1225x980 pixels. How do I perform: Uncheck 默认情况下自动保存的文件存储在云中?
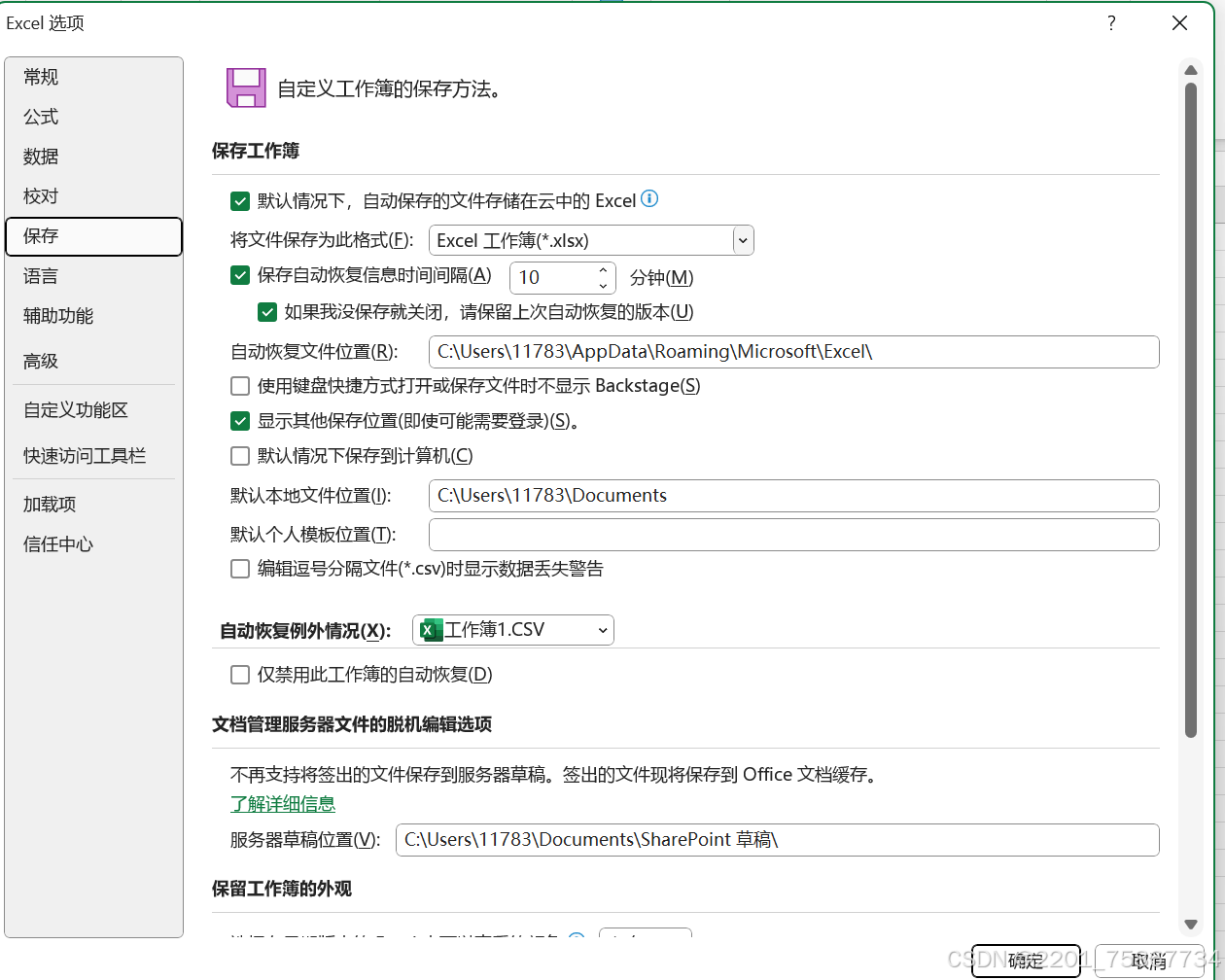240,201
